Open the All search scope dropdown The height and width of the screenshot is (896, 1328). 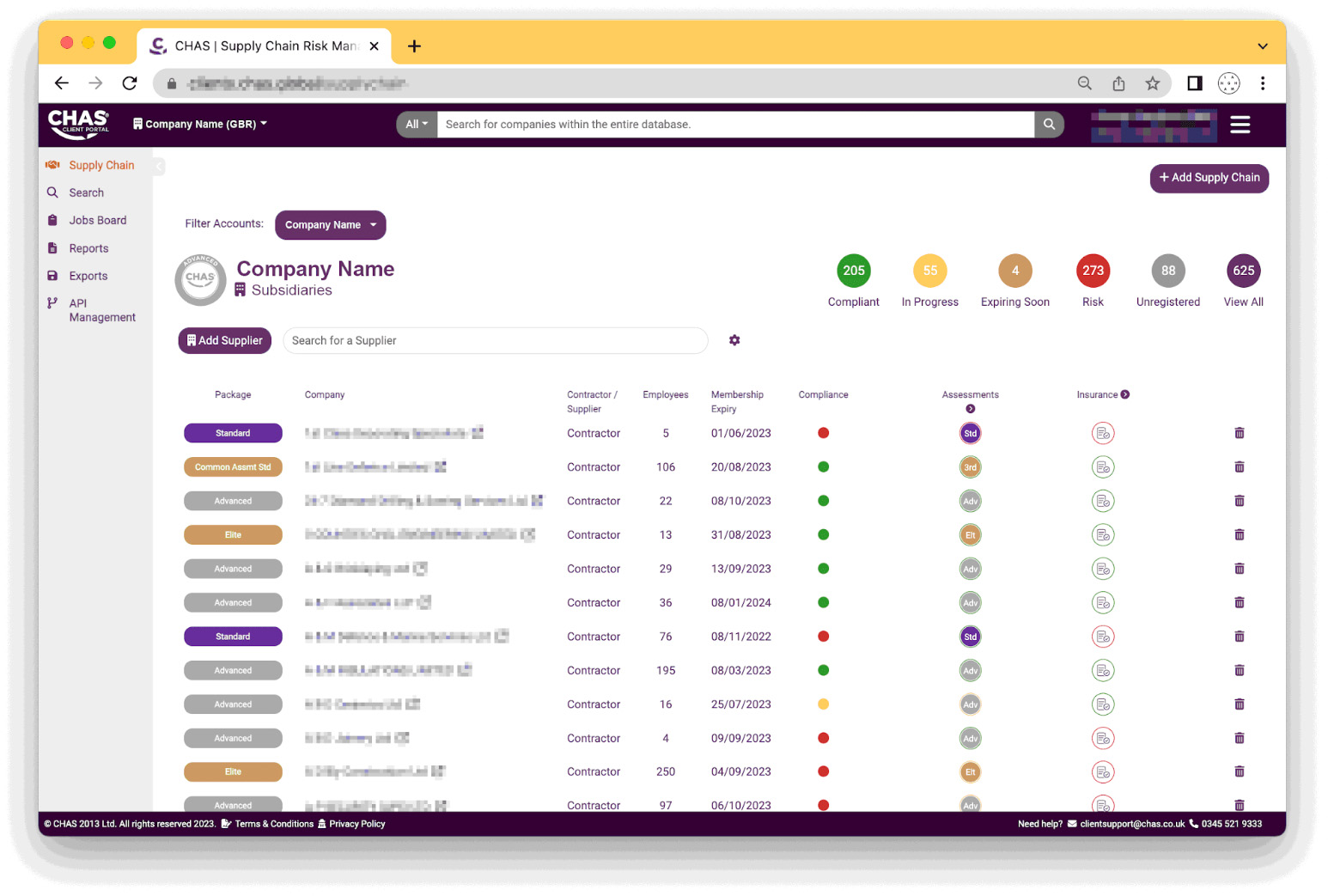[416, 125]
